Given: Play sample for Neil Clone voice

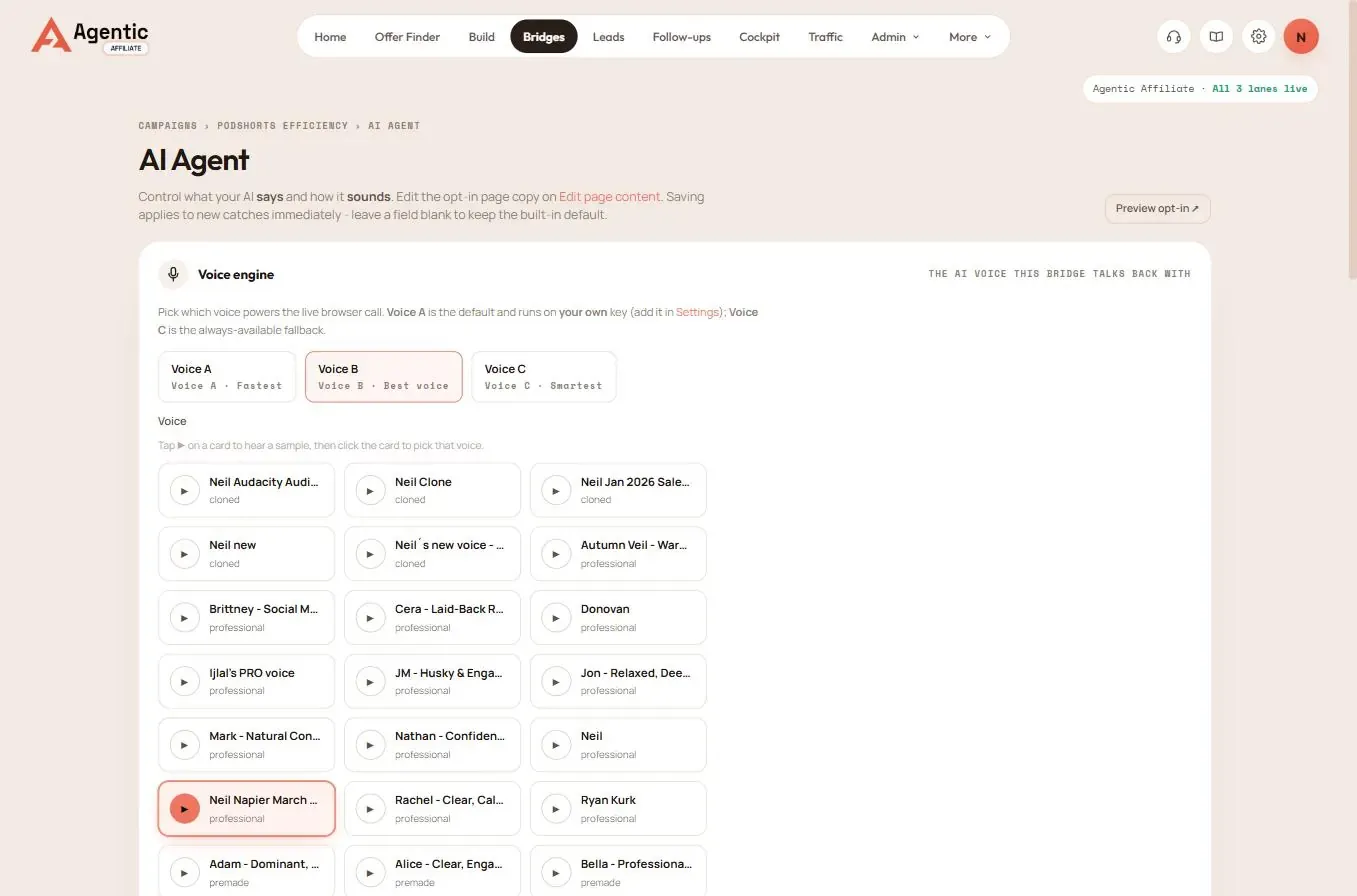Looking at the screenshot, I should [x=370, y=490].
